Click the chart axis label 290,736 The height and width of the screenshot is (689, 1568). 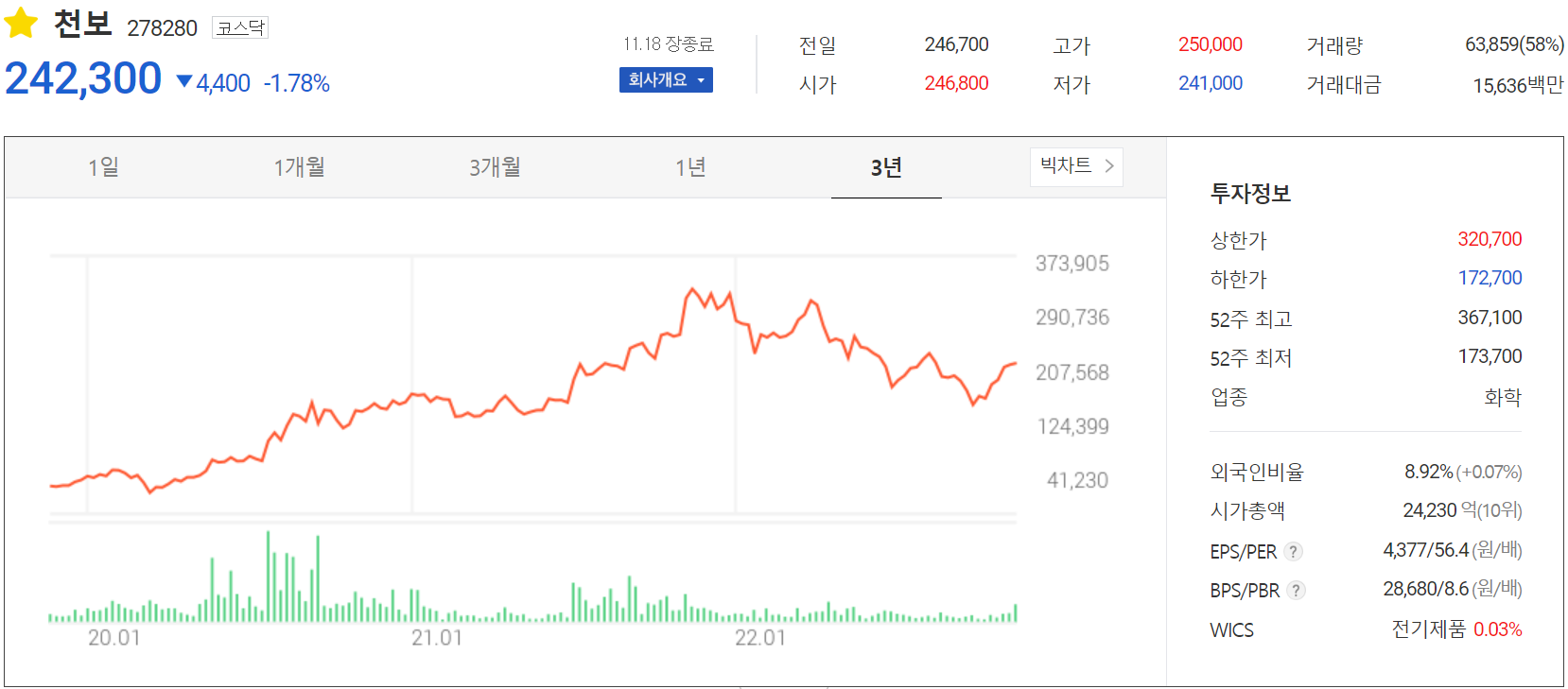point(1071,318)
